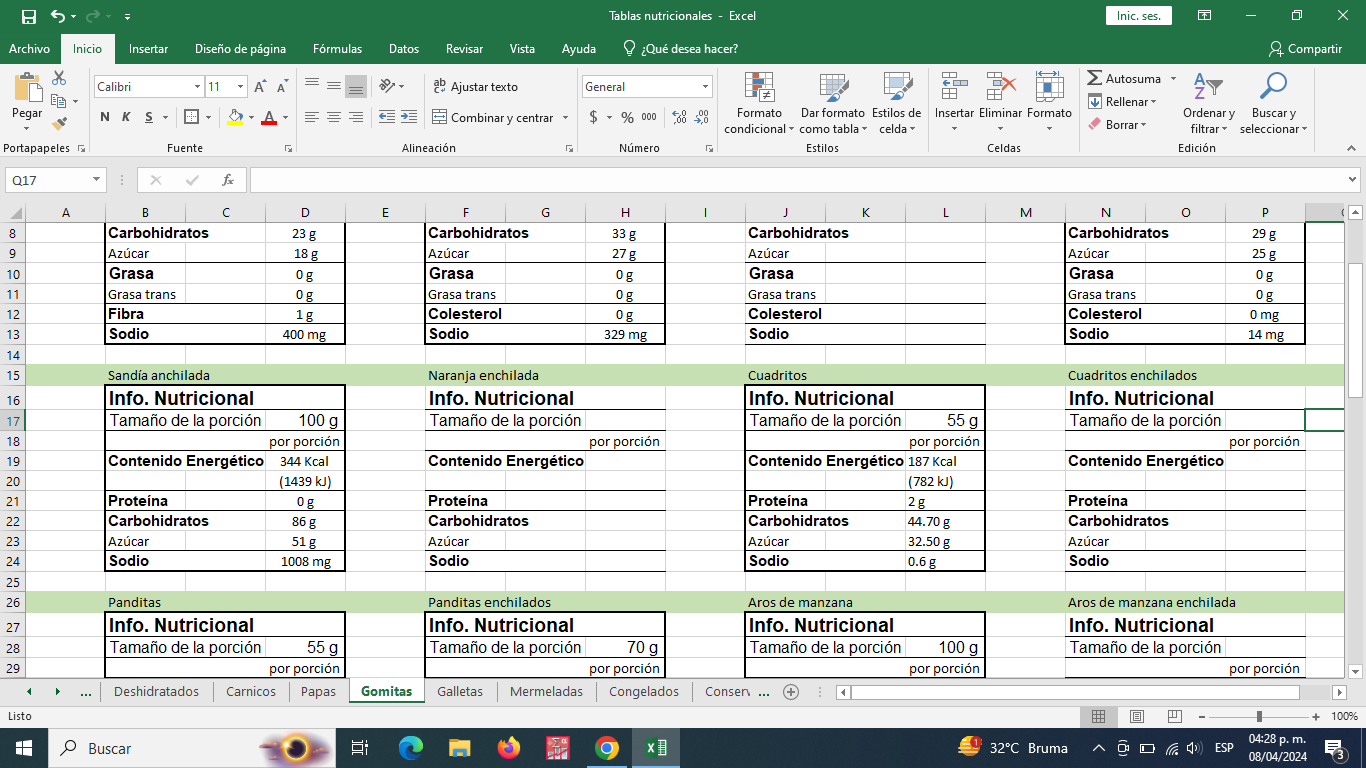Open the font color dropdown arrow

pos(284,117)
